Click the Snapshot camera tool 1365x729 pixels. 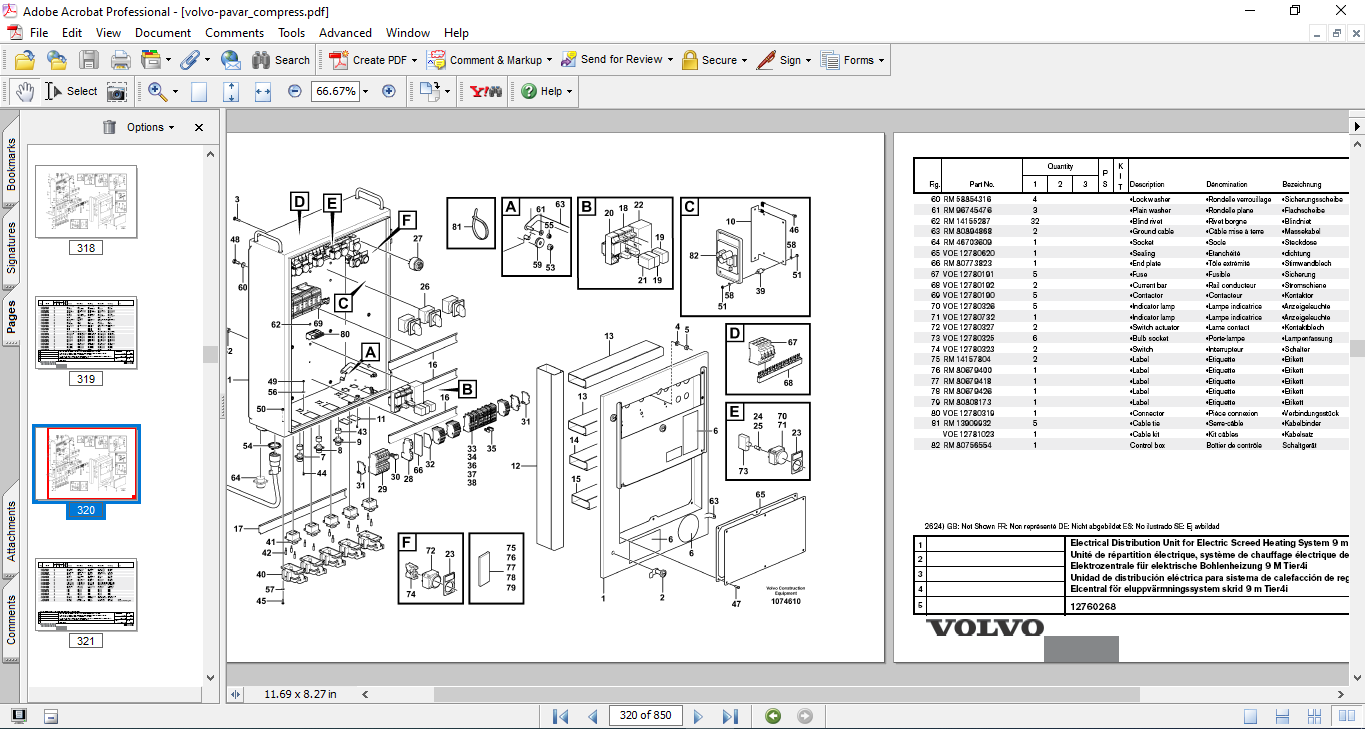pos(117,91)
